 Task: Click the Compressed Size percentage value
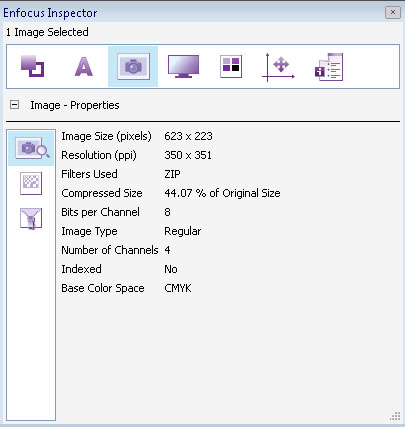tap(222, 193)
